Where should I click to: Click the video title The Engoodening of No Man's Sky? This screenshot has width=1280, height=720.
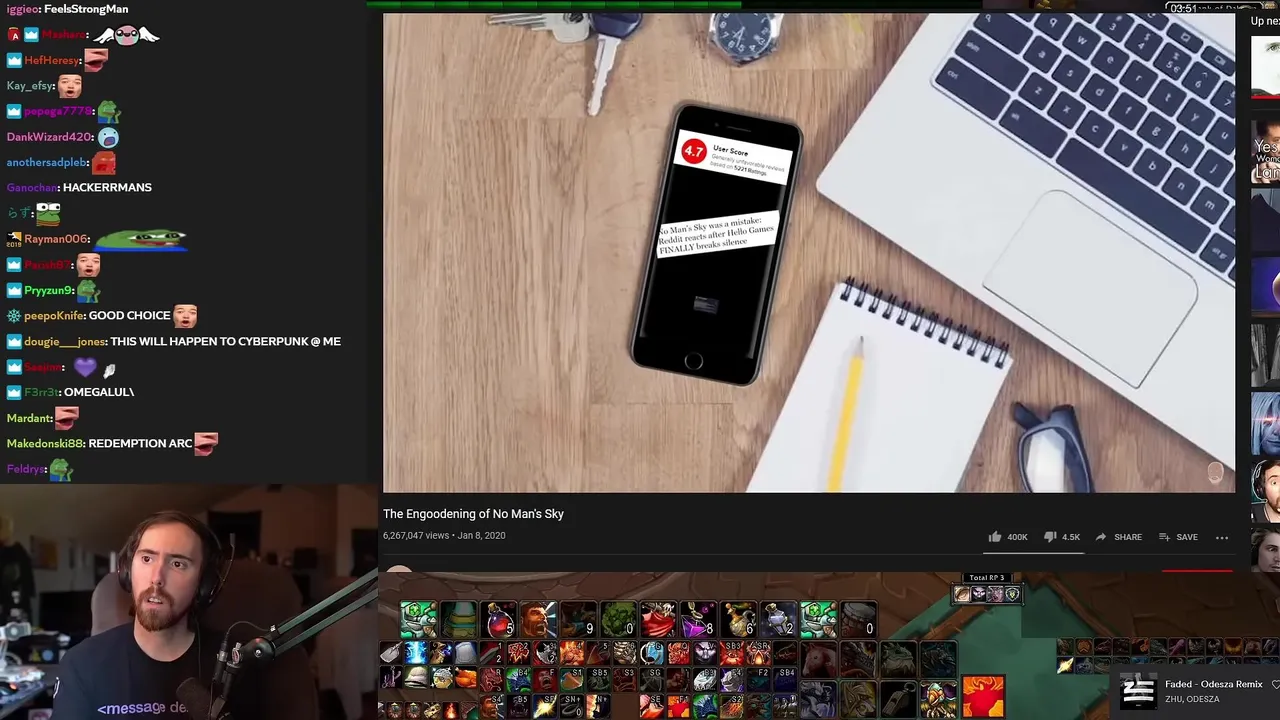(x=473, y=514)
